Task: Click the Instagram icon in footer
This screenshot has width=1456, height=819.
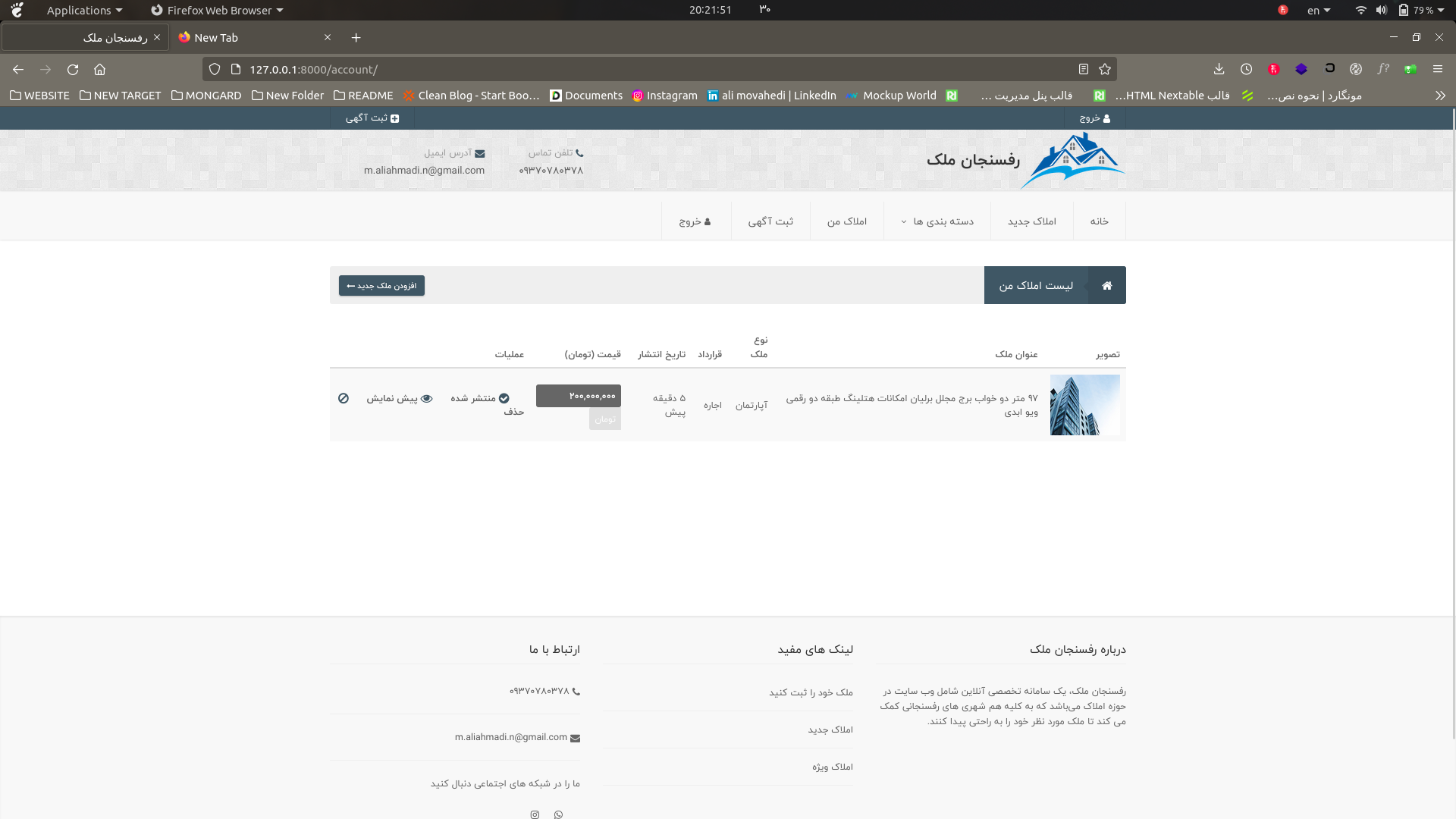Action: tap(535, 814)
